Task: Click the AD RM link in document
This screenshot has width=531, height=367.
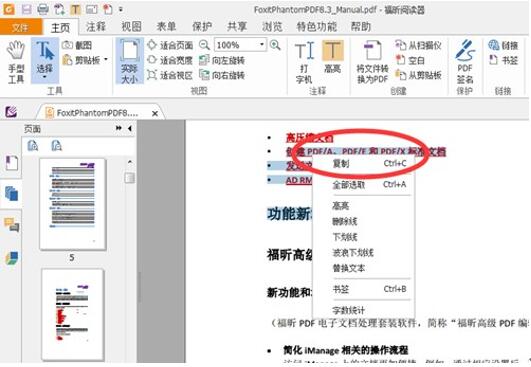Action: [x=298, y=180]
